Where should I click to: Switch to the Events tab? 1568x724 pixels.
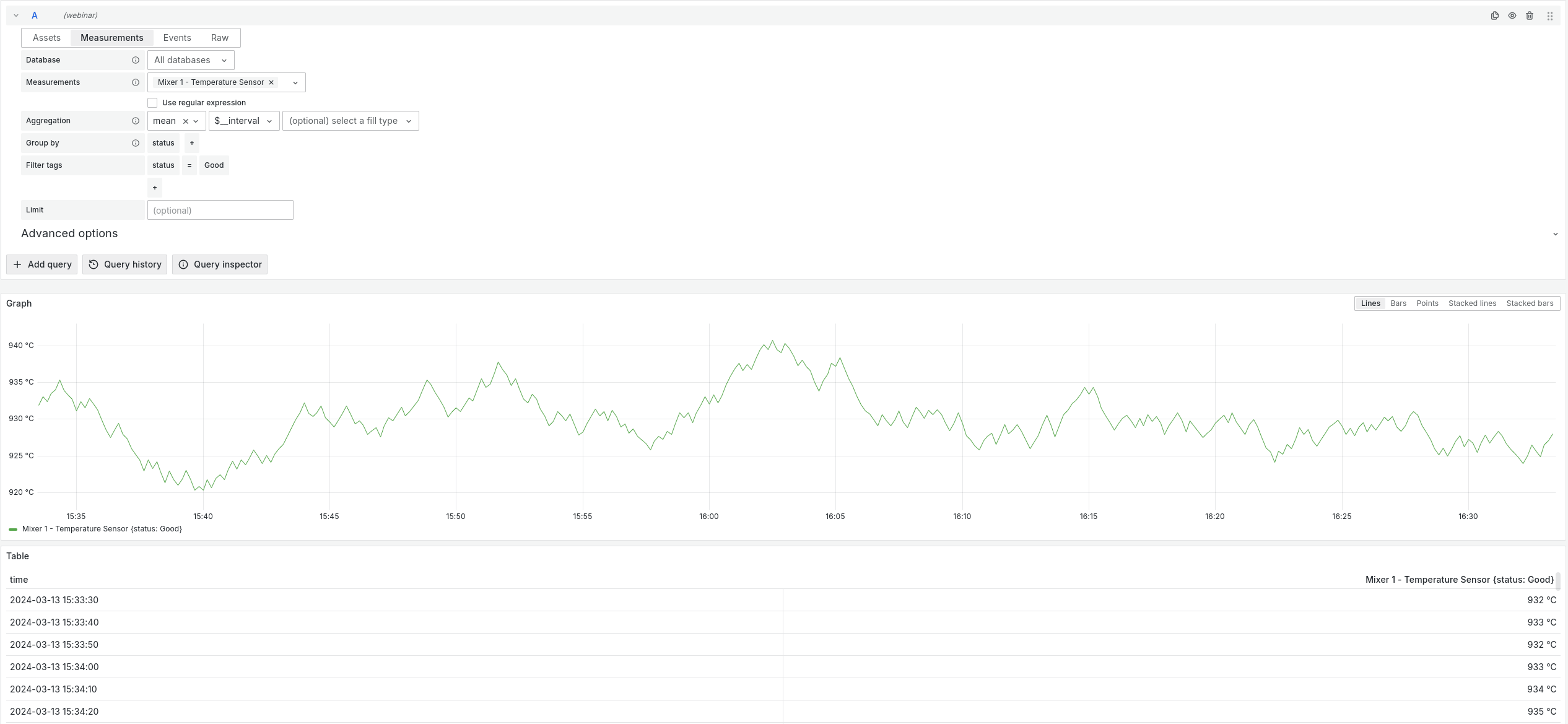[177, 38]
